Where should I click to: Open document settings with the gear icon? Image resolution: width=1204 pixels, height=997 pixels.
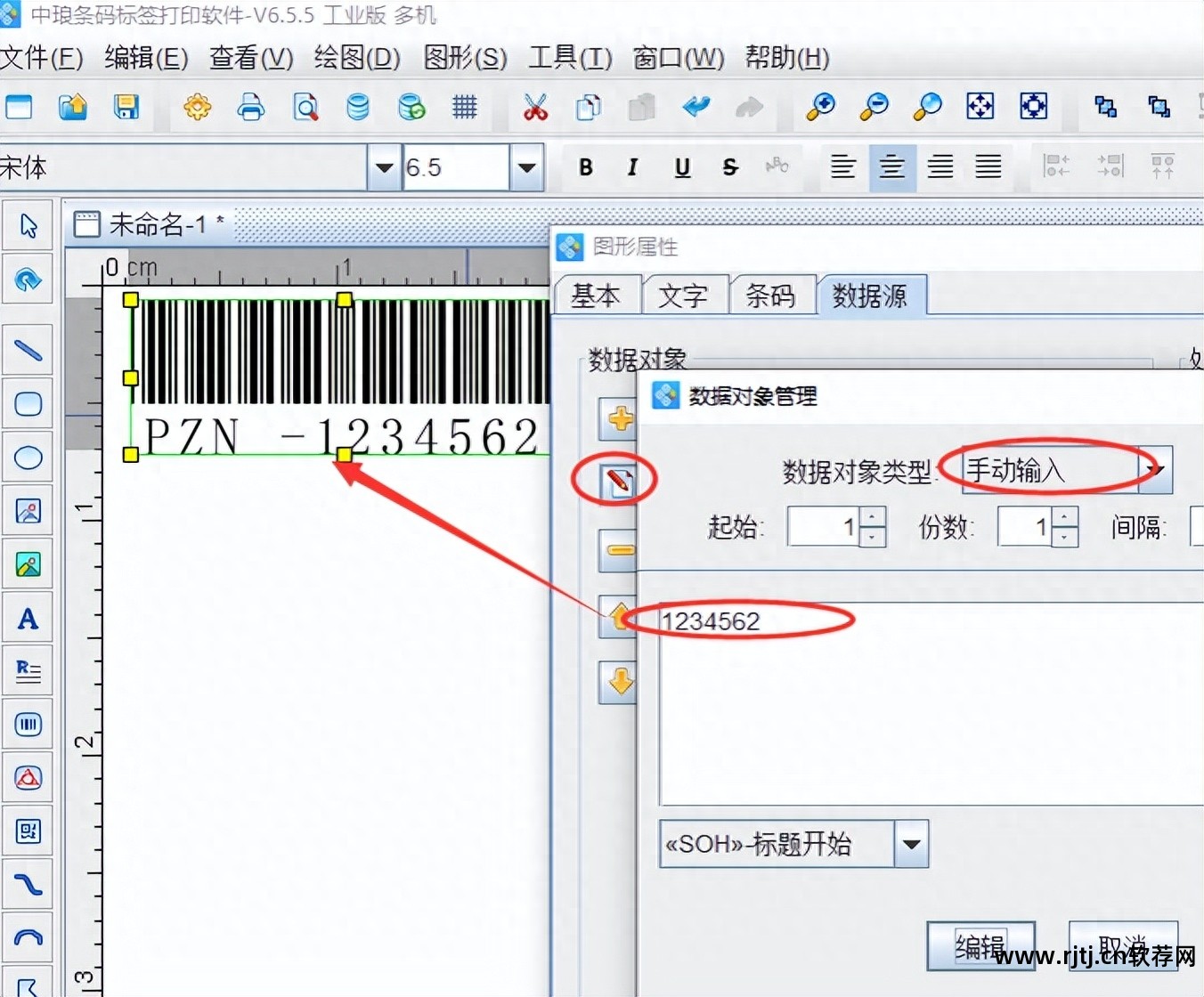(197, 108)
